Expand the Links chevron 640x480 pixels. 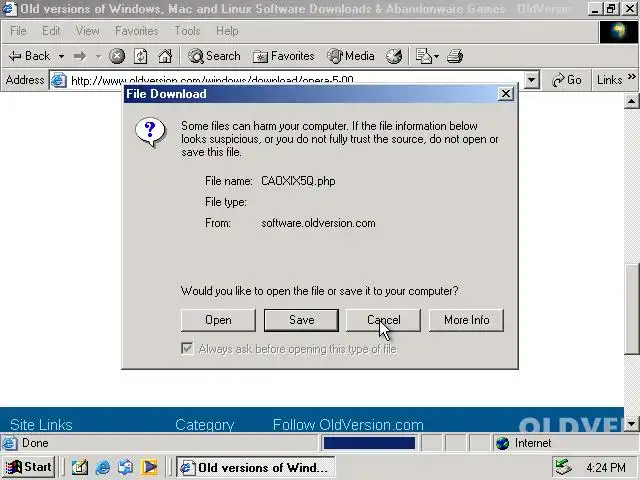point(631,76)
